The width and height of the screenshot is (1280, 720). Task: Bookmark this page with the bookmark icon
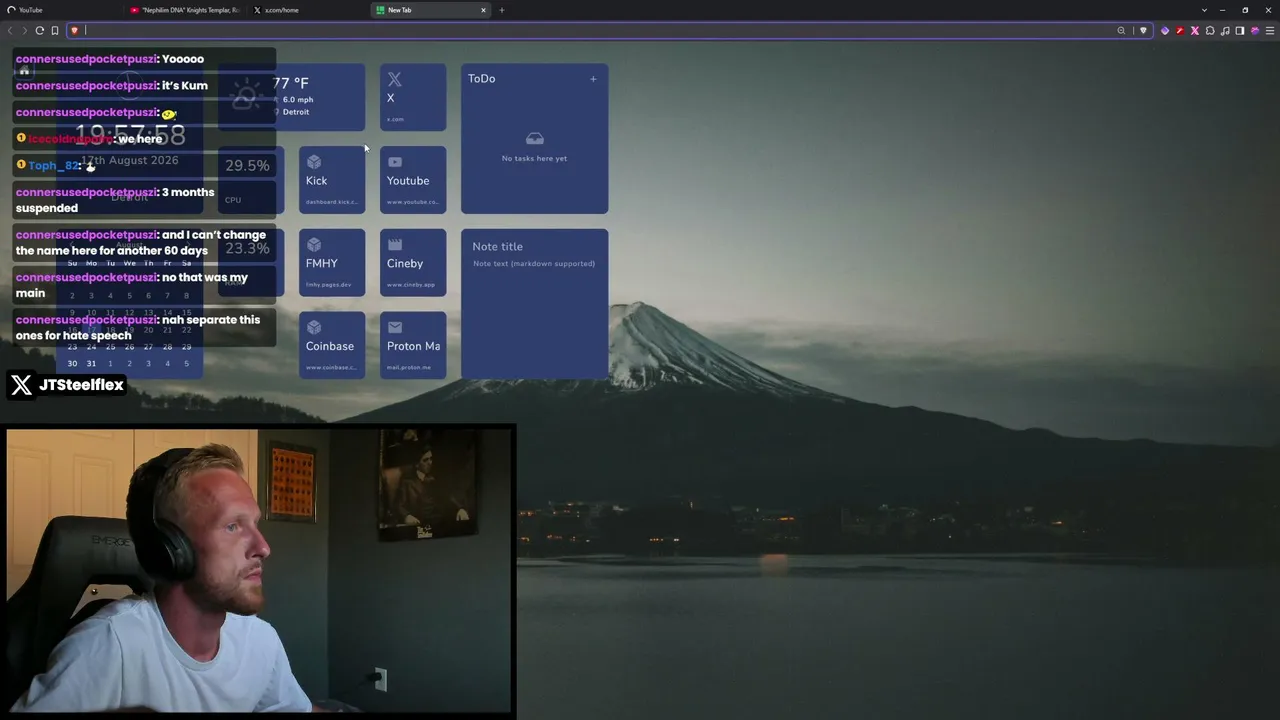pyautogui.click(x=55, y=30)
